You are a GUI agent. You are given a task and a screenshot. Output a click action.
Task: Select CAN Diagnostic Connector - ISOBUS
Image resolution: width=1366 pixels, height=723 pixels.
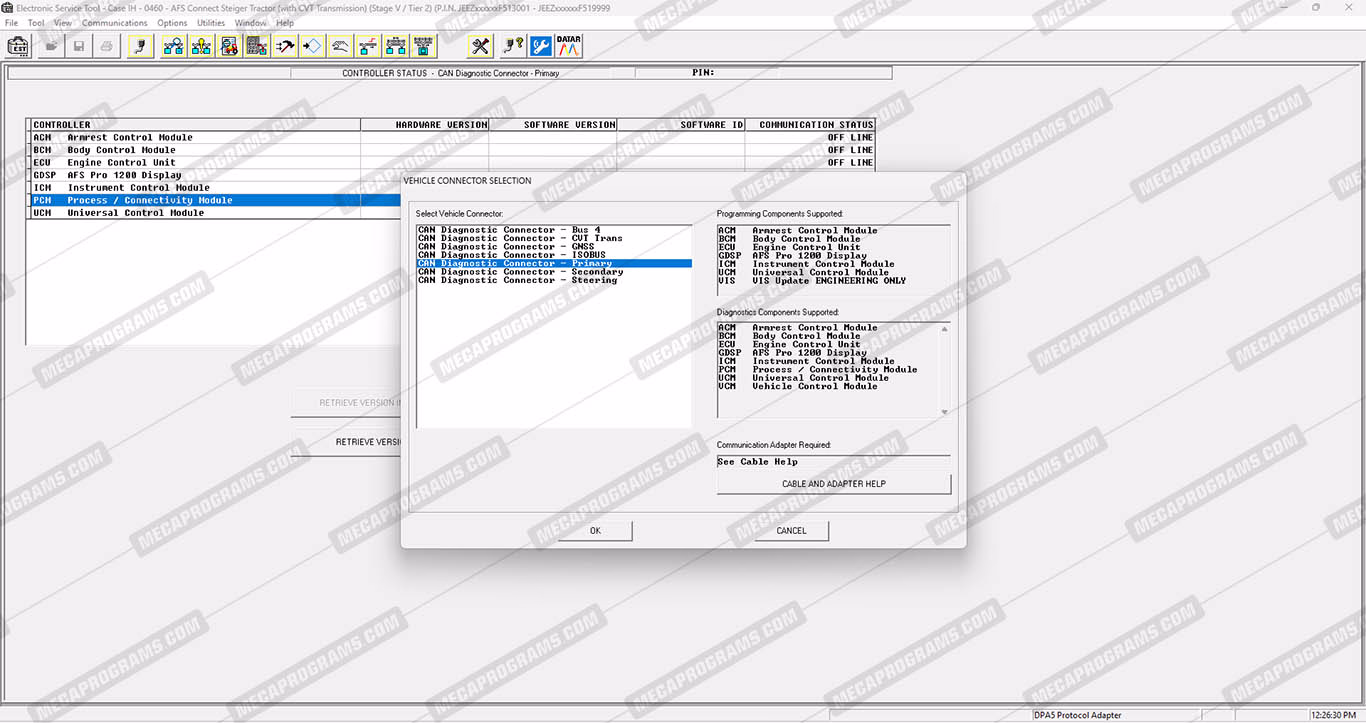[x=512, y=255]
